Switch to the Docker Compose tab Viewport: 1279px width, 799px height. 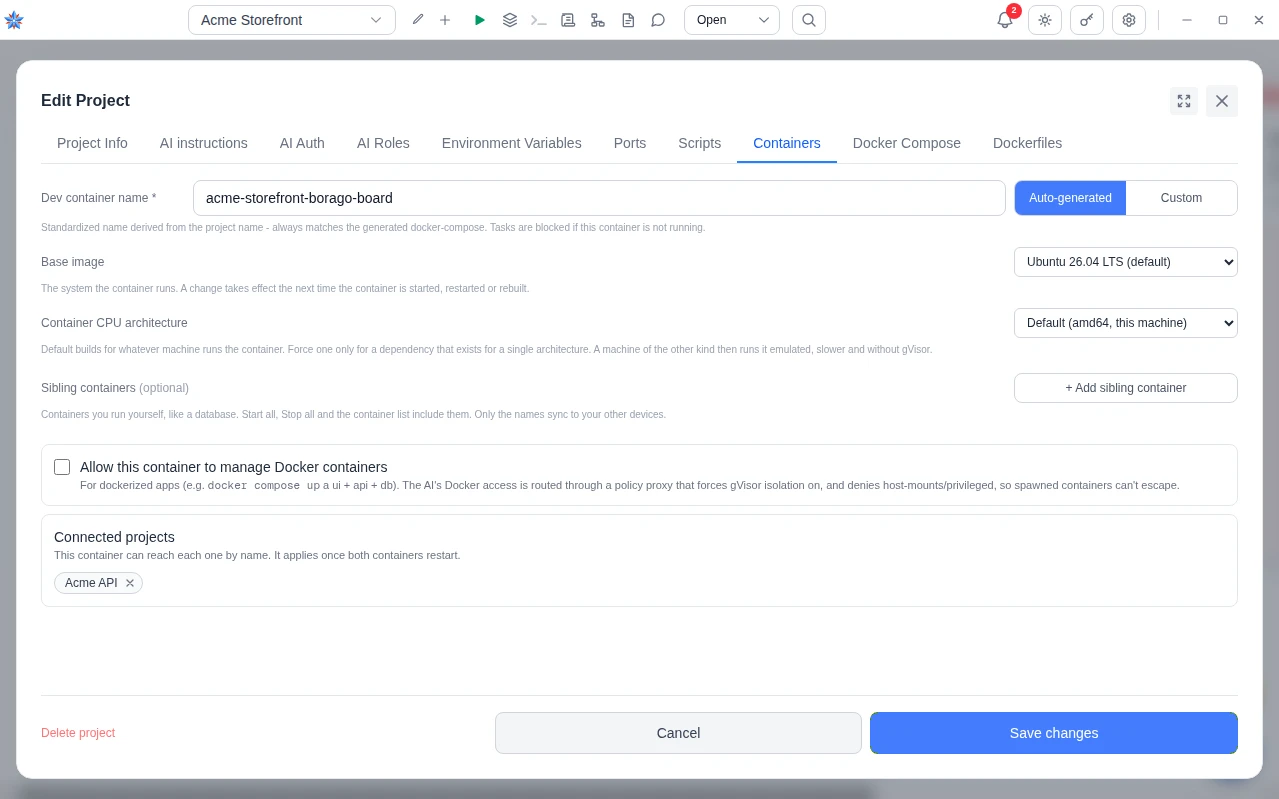[x=907, y=143]
